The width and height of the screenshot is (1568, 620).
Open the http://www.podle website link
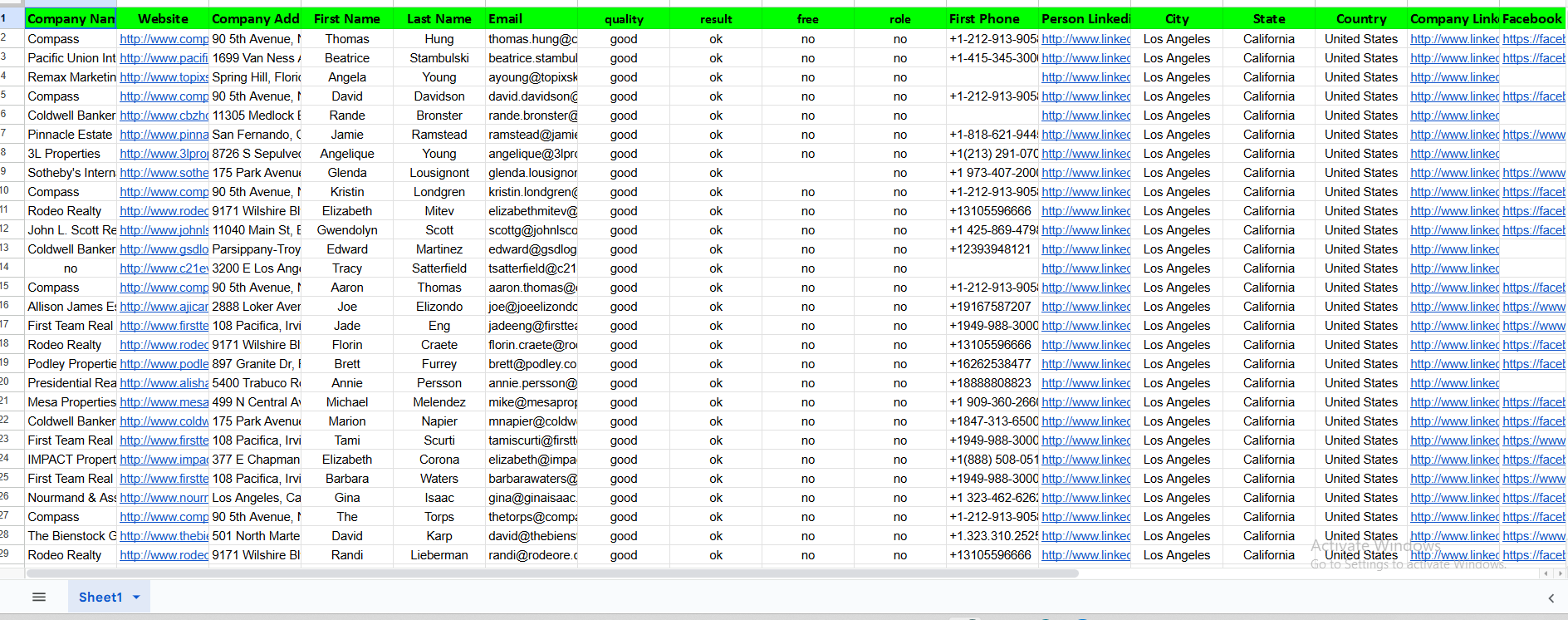164,364
